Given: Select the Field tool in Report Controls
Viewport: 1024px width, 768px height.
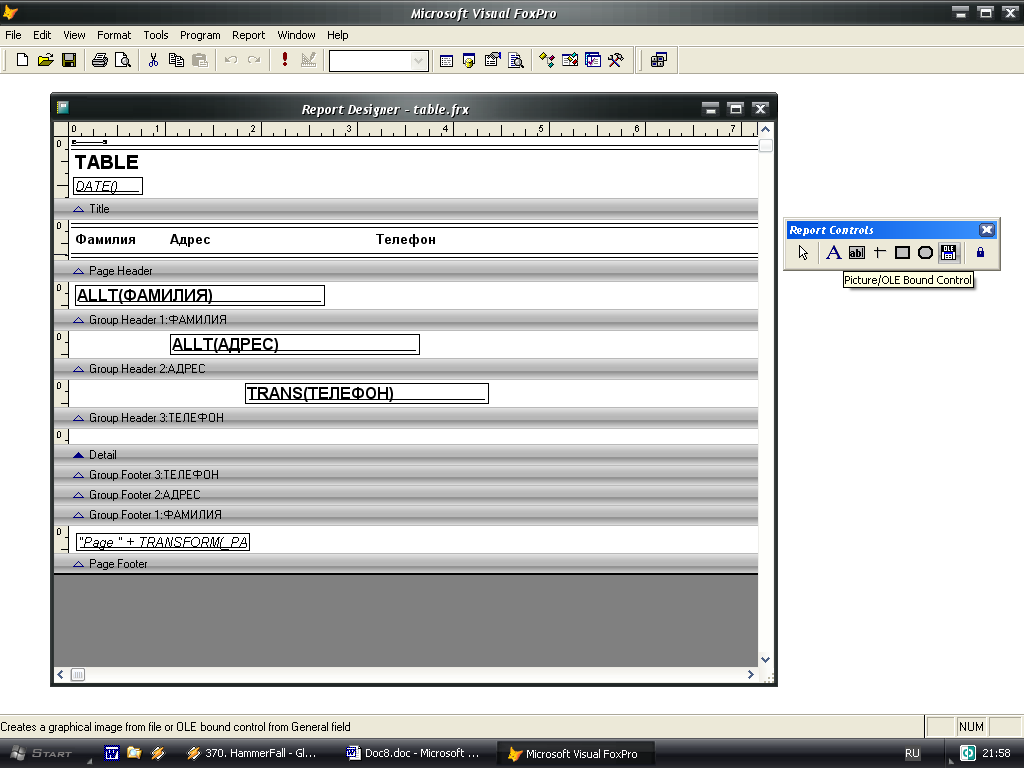Looking at the screenshot, I should pos(856,253).
